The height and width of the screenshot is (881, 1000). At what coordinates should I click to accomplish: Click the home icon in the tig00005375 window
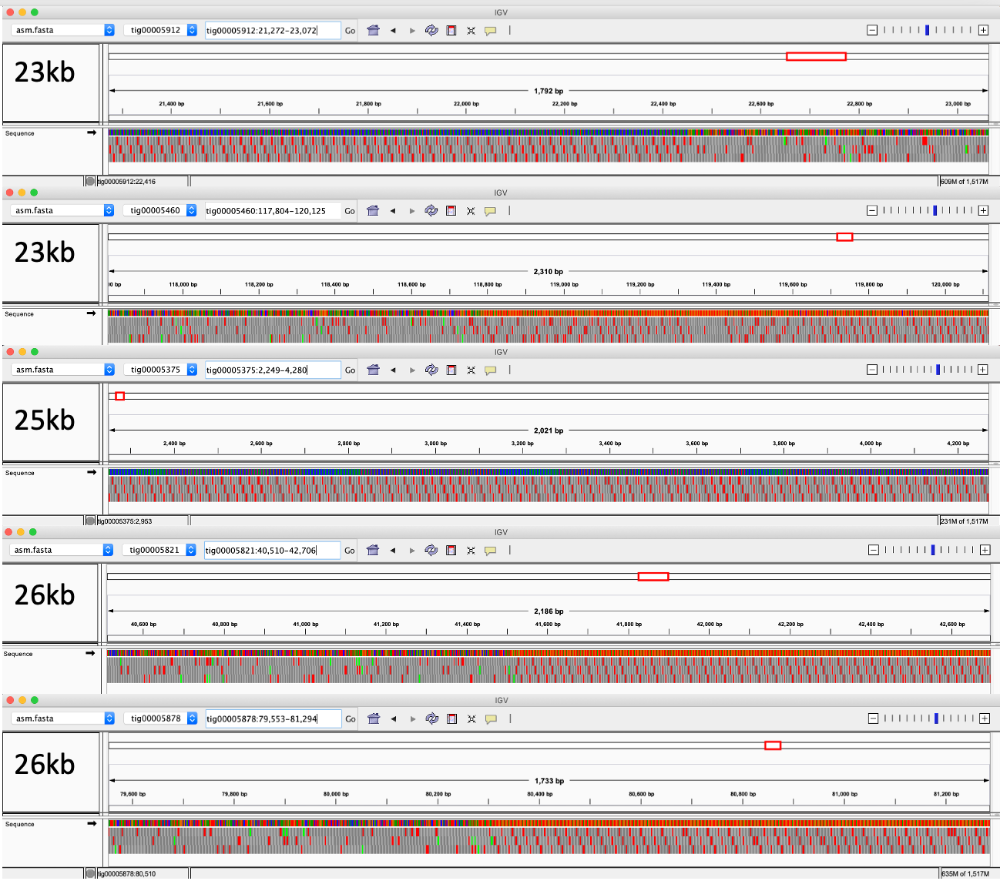373,369
